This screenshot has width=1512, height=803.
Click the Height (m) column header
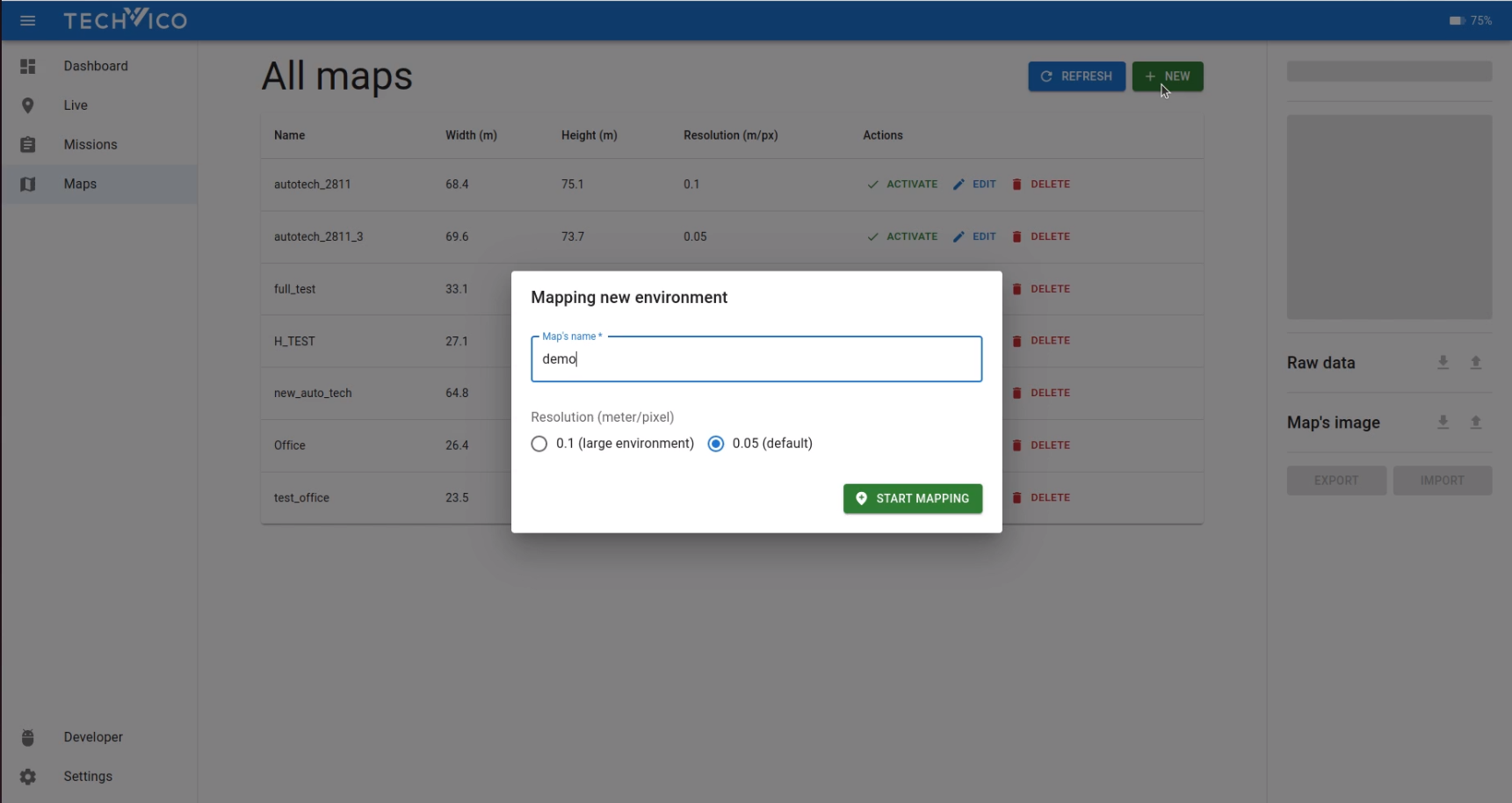[x=590, y=135]
